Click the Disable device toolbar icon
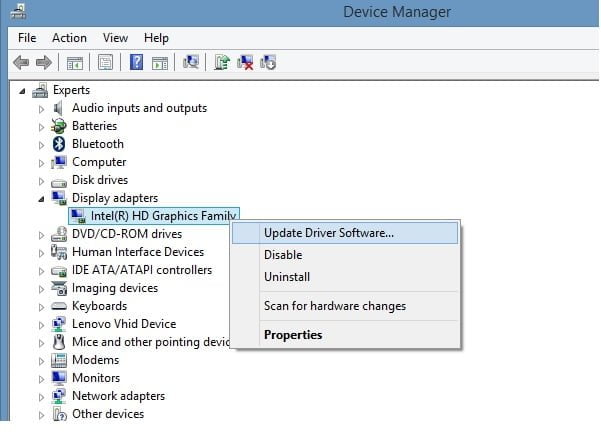Screen dimensions: 601x435 [268, 62]
